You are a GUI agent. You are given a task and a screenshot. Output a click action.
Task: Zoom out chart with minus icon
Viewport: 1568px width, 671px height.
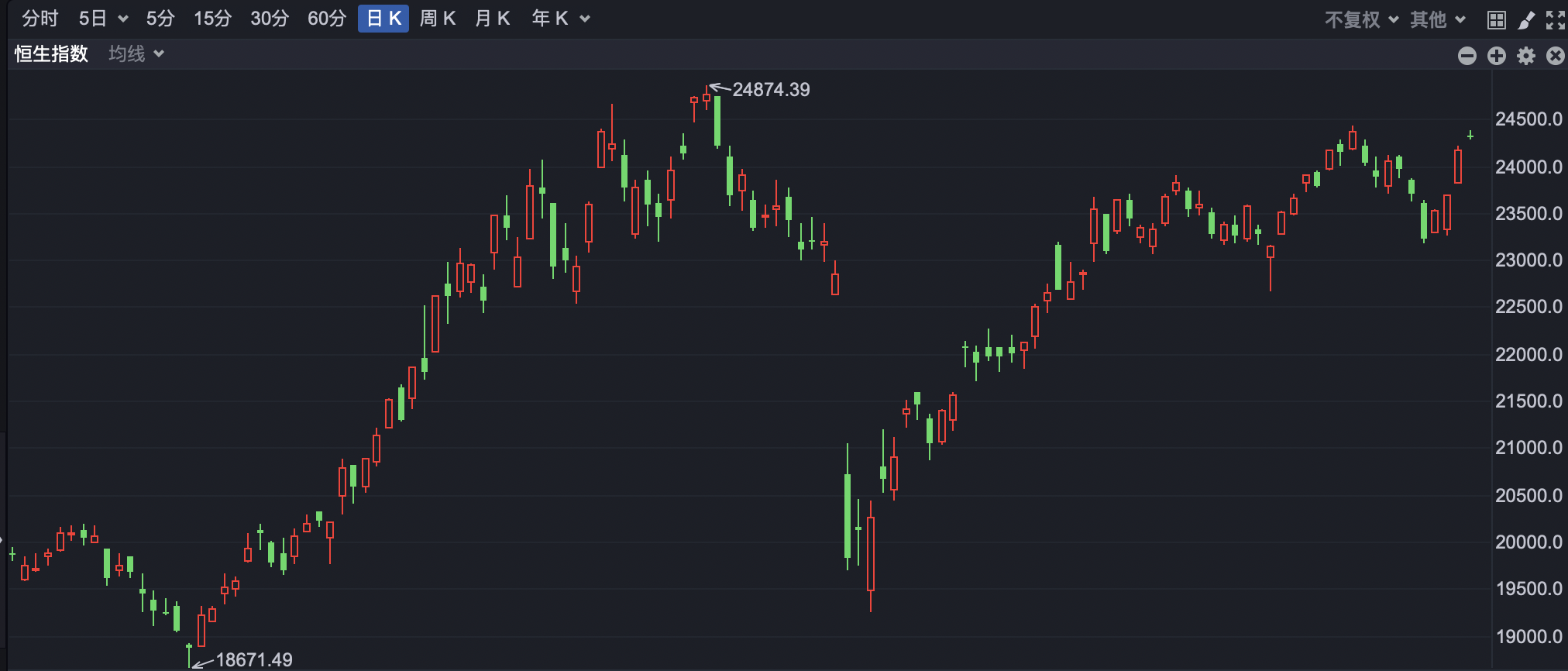point(1467,56)
